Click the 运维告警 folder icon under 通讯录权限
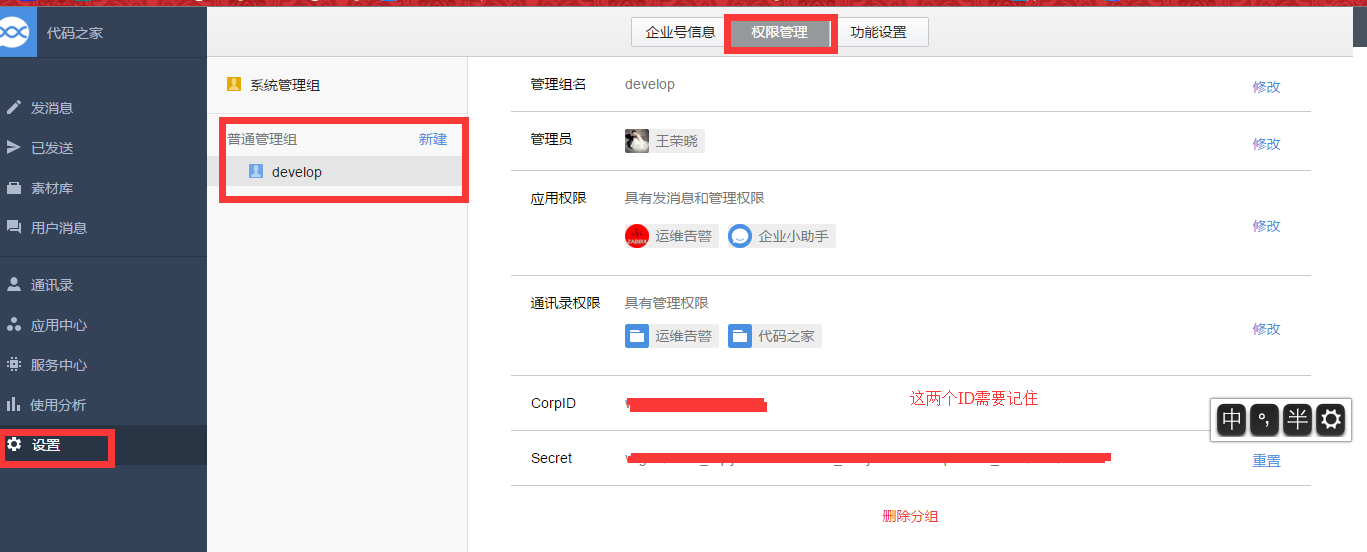Image resolution: width=1367 pixels, height=552 pixels. (637, 336)
